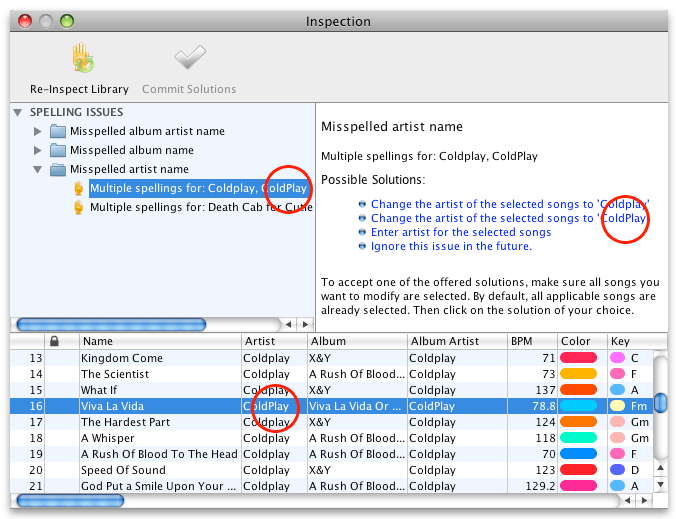Click the Commit Solutions checkmark icon
The width and height of the screenshot is (678, 519).
coord(189,57)
